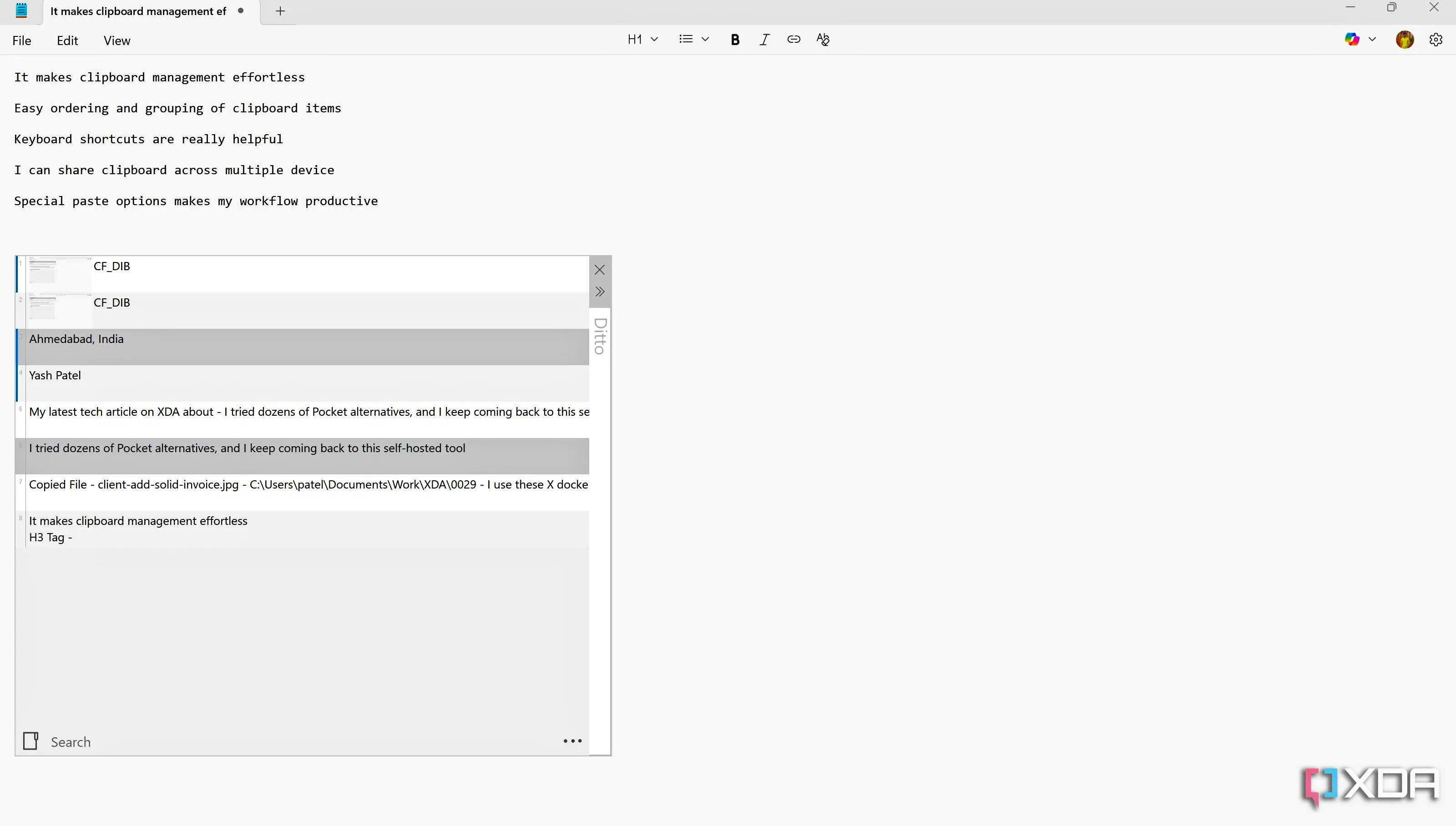Apply italic formatting
Viewport: 1456px width, 826px height.
[764, 40]
